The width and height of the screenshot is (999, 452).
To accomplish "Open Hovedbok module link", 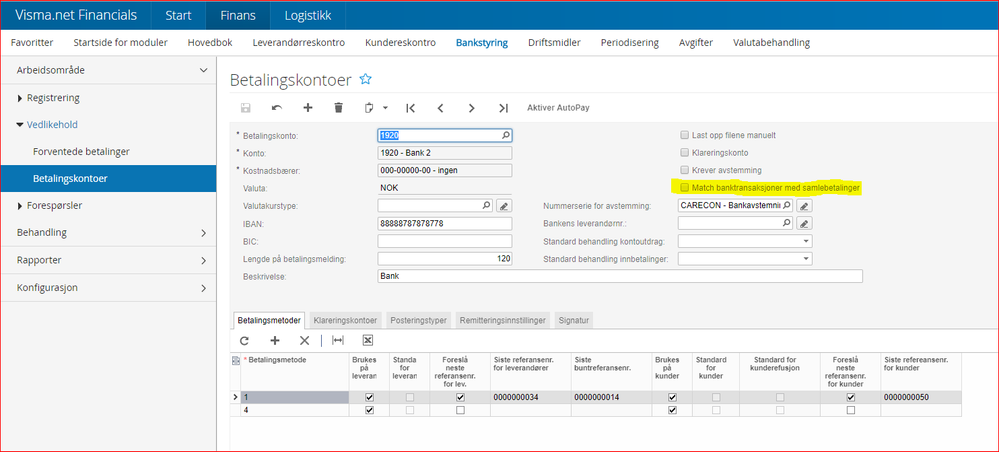I will tap(210, 43).
